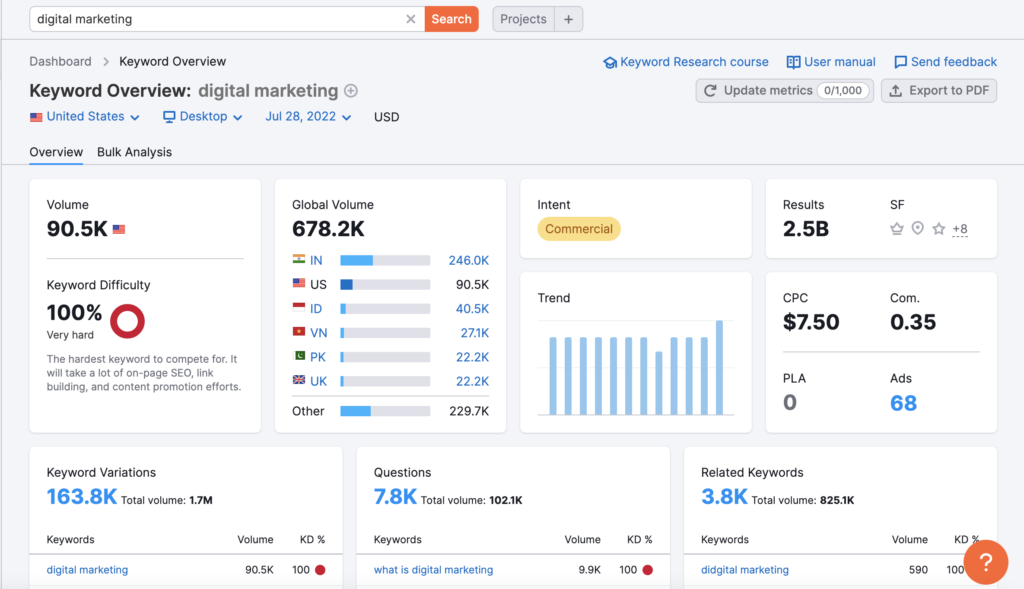Open didgital marketing related keyword

coord(744,570)
